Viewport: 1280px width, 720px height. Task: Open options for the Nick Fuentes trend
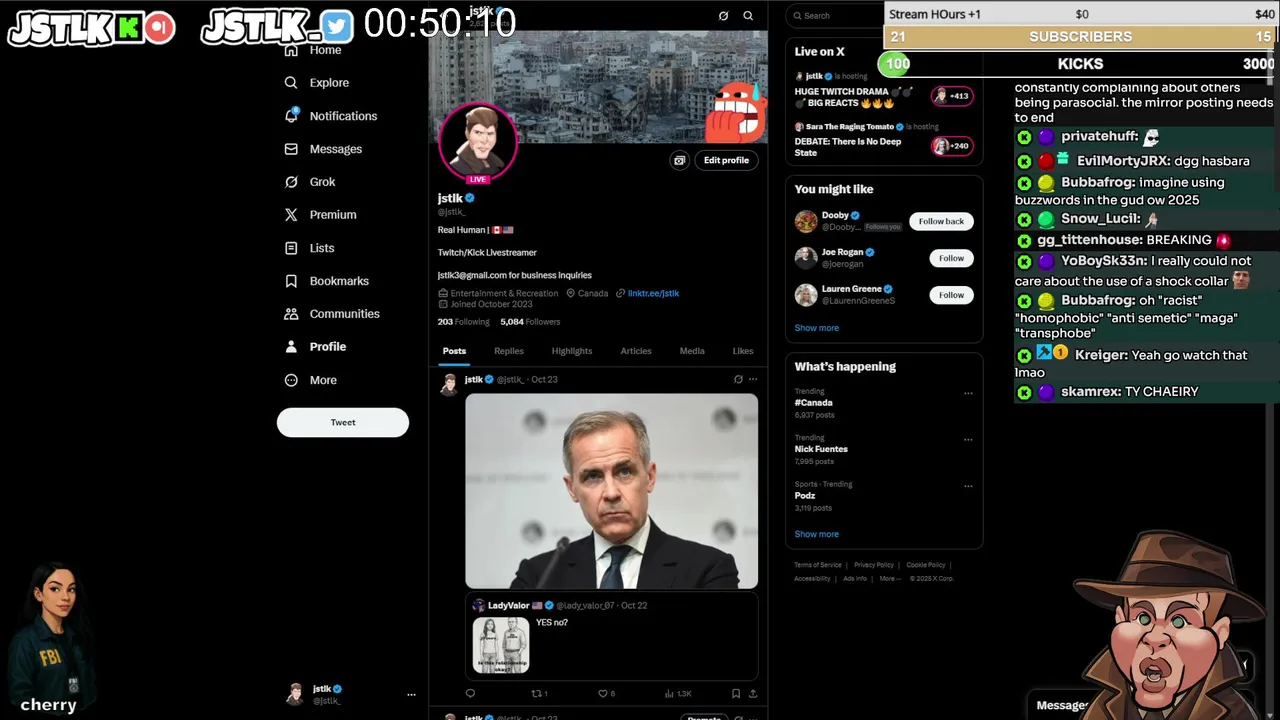[x=968, y=439]
